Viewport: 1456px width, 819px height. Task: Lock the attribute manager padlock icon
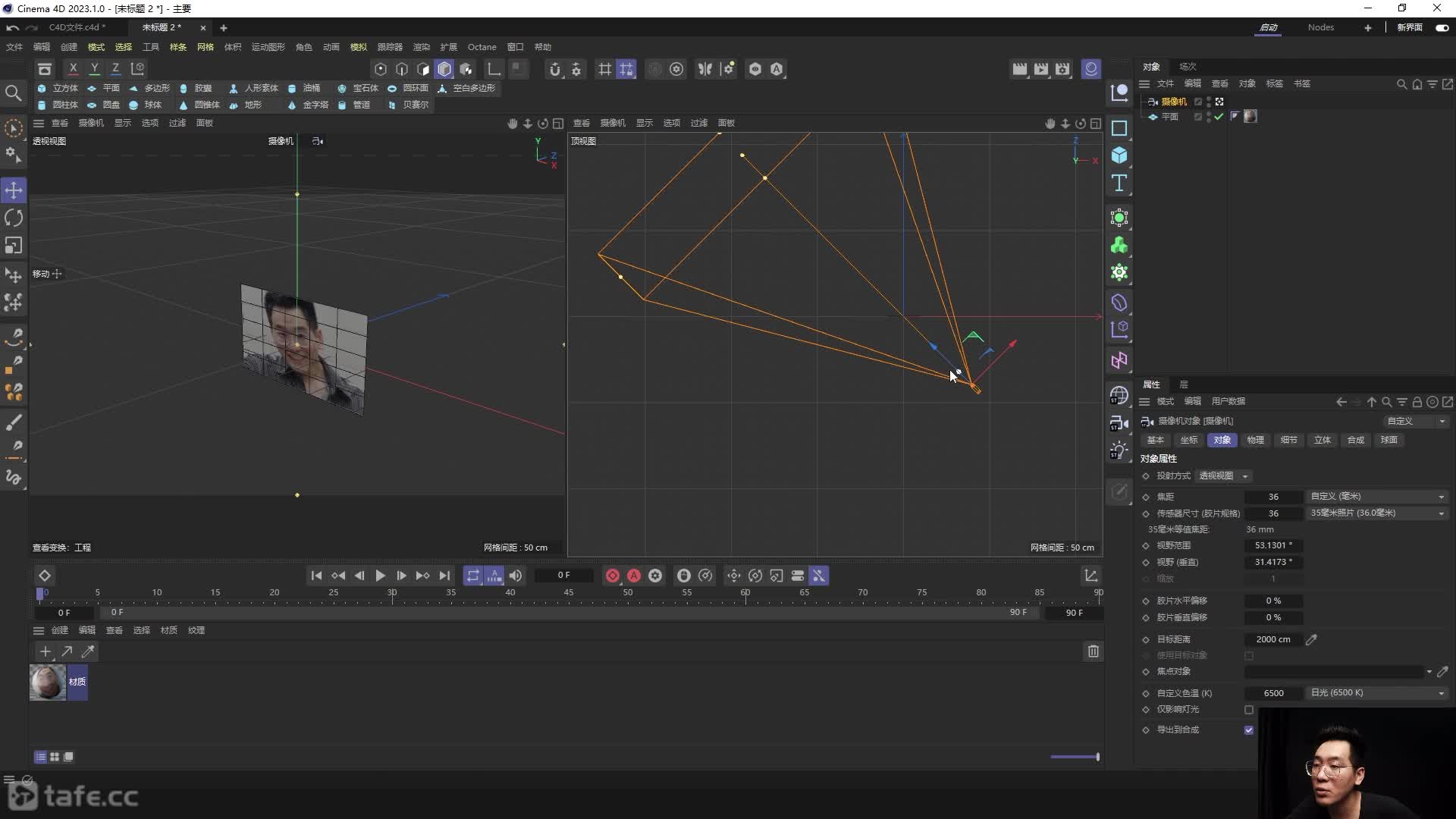(x=1417, y=402)
